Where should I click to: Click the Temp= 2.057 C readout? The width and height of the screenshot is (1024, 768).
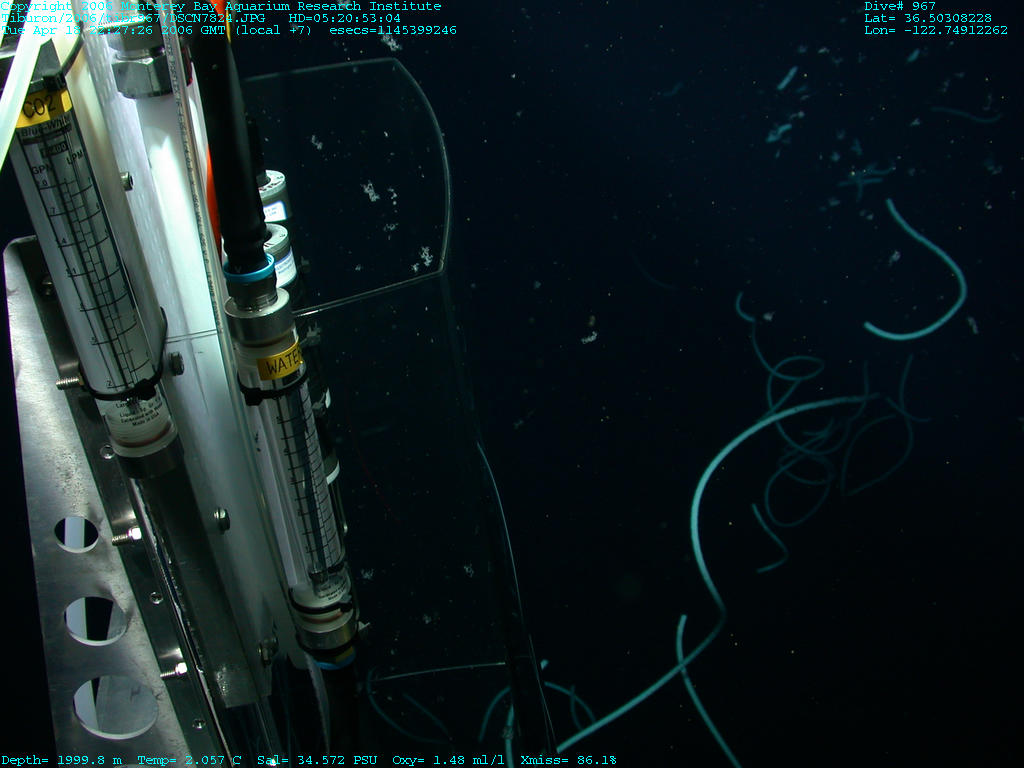coord(190,760)
